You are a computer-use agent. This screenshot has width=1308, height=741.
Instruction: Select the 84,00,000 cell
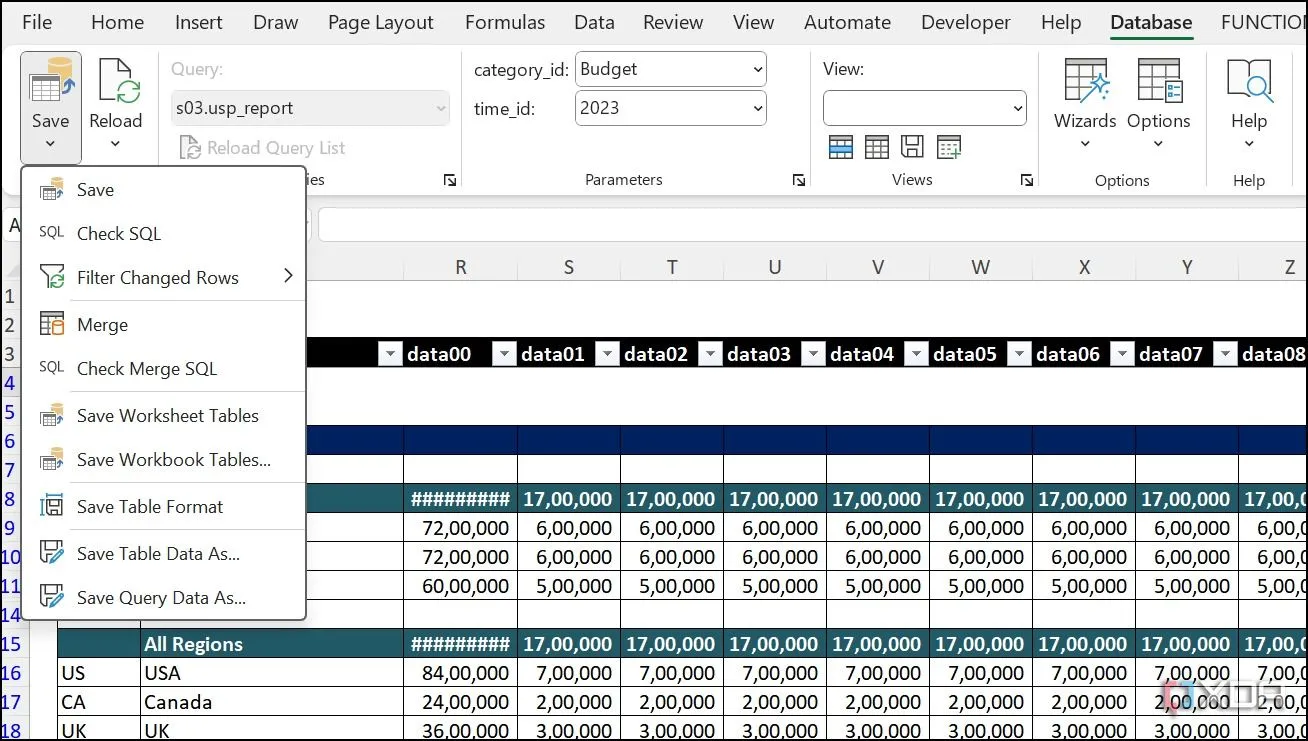tap(461, 673)
